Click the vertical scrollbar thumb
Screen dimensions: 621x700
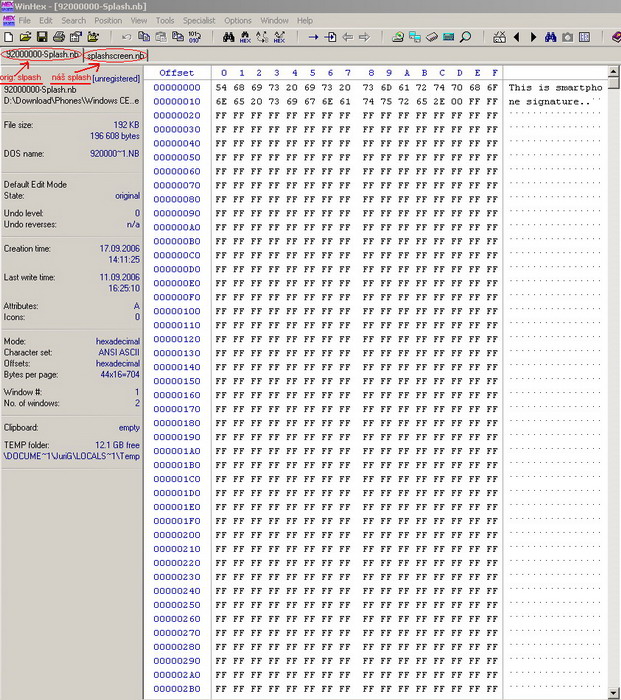(x=613, y=83)
